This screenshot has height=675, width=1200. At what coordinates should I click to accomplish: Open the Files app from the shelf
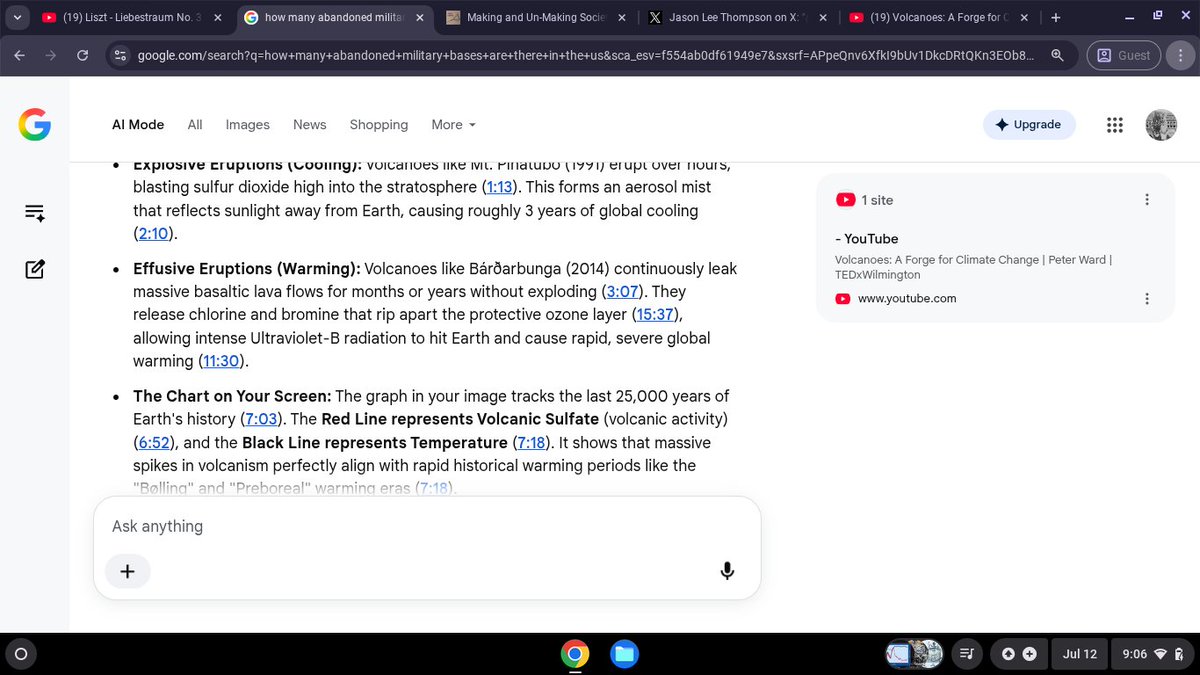(624, 654)
